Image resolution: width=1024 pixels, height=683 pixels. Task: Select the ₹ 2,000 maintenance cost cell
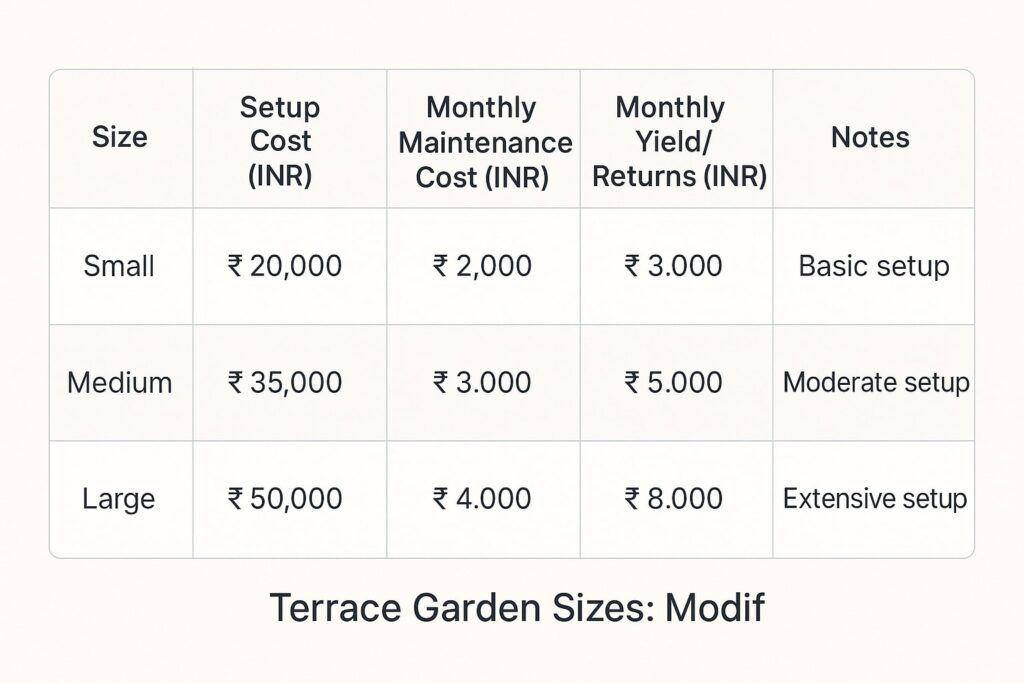pos(482,266)
